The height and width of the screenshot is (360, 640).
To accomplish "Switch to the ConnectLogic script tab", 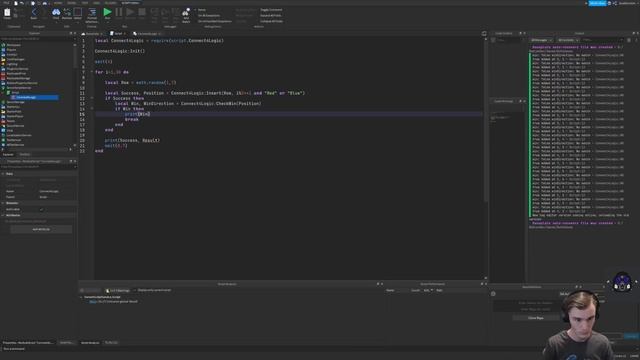I will click(147, 33).
